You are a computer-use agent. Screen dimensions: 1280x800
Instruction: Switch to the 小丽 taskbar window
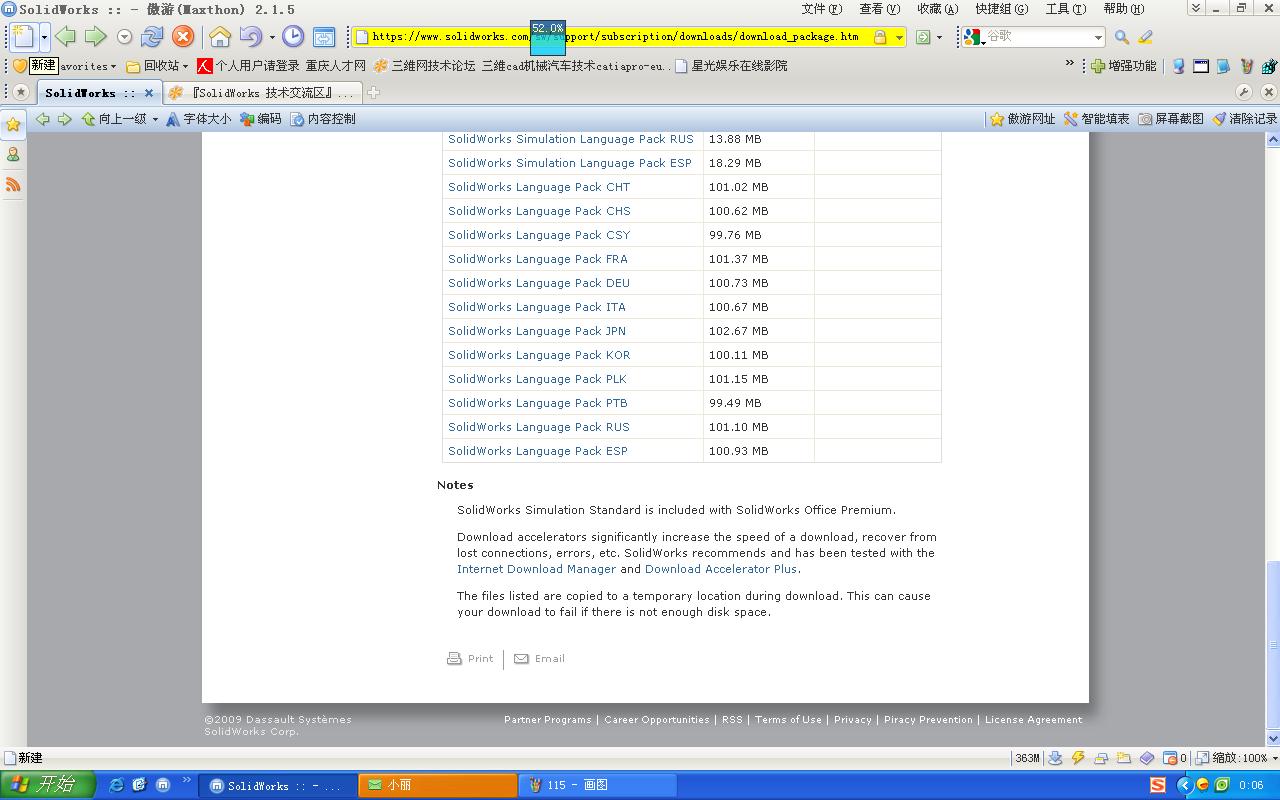[438, 786]
